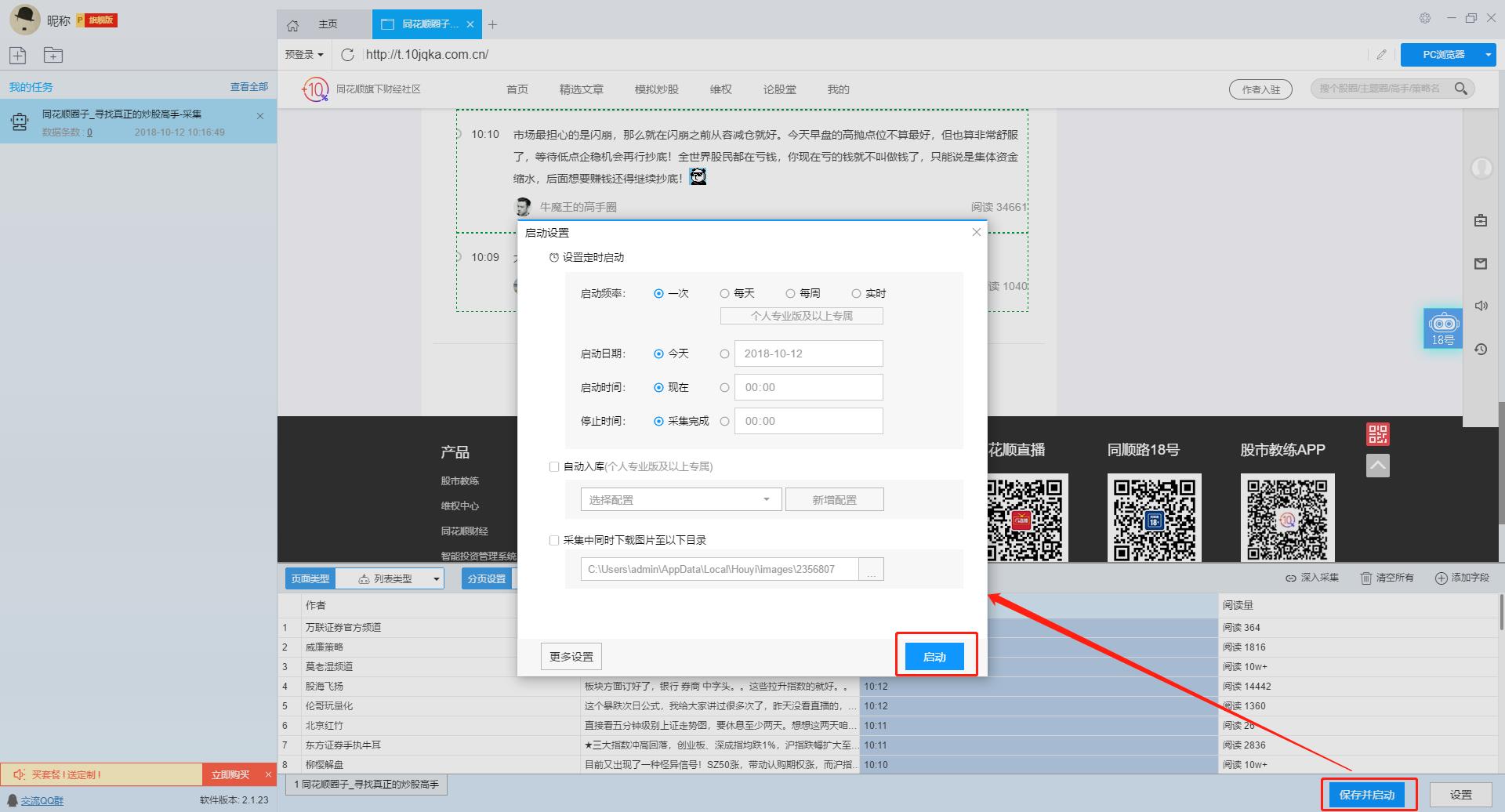The height and width of the screenshot is (812, 1505).
Task: Select 实时 startup frequency
Action: pyautogui.click(x=856, y=293)
